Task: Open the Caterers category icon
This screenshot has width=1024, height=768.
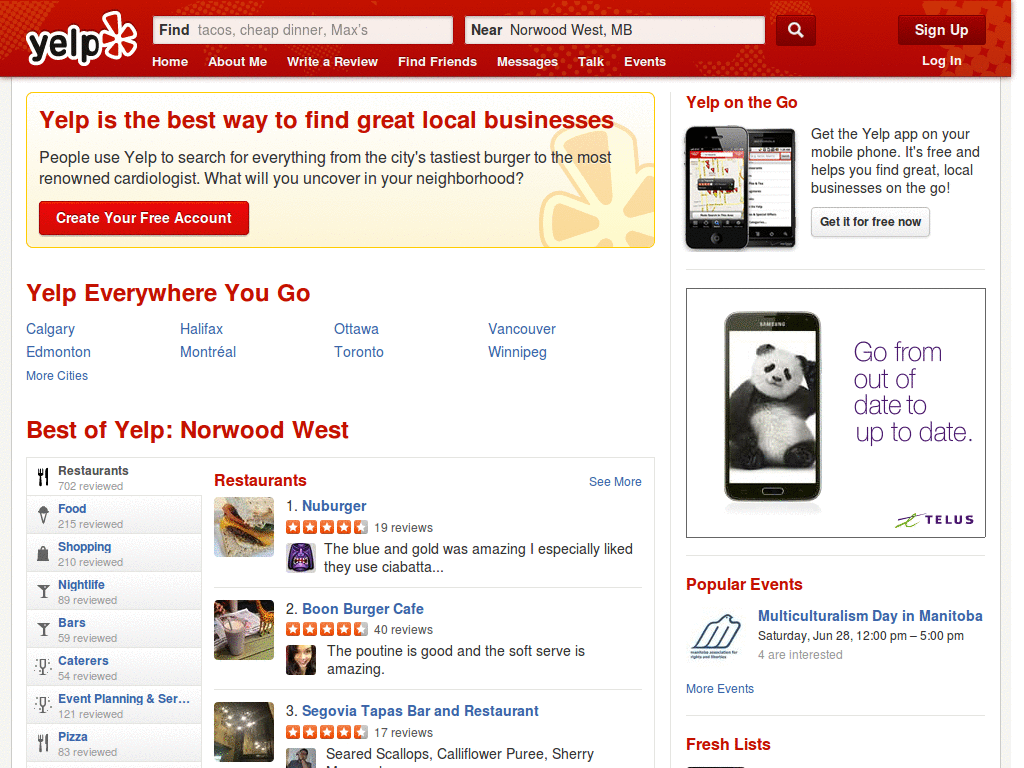Action: (x=44, y=667)
